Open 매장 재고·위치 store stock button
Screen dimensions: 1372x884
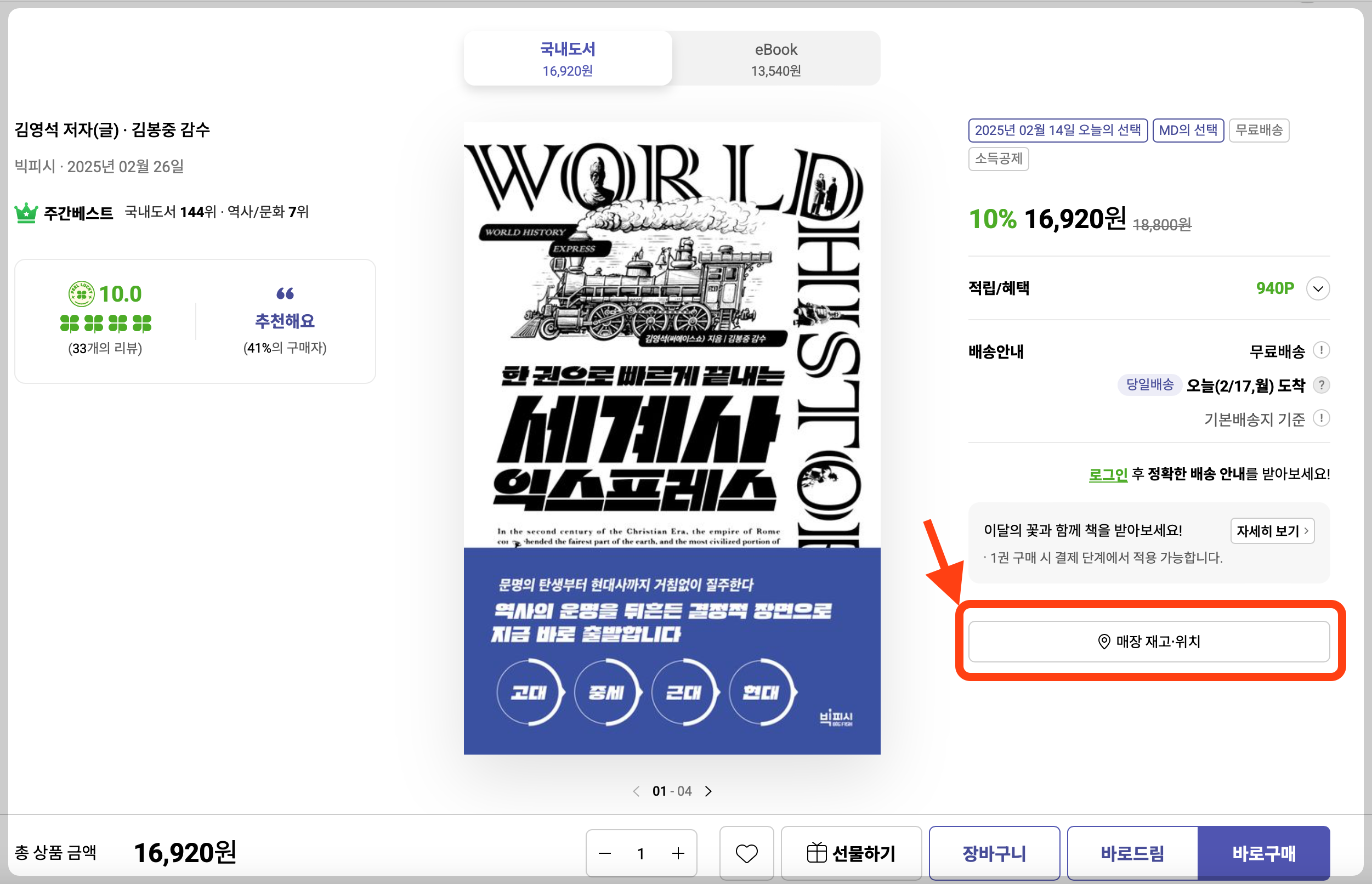tap(1148, 641)
